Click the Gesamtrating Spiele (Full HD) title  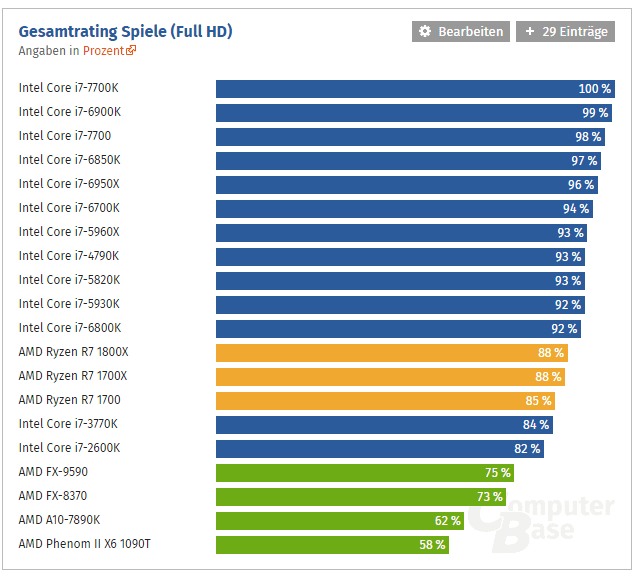[x=126, y=31]
